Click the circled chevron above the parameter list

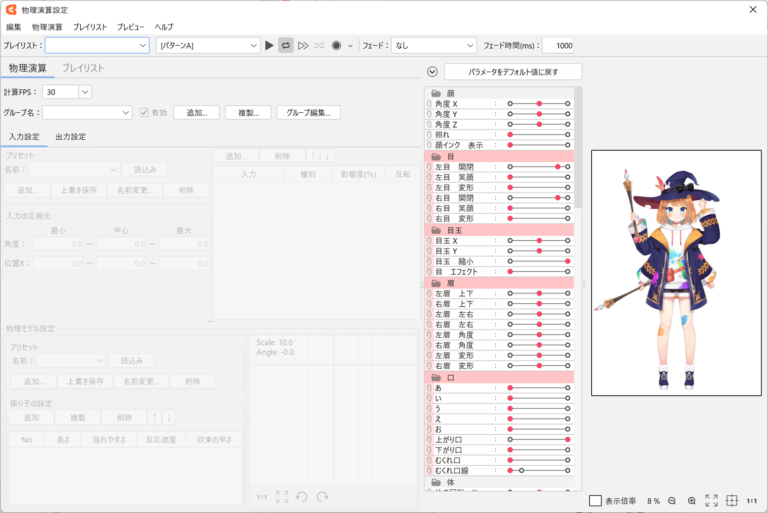[x=432, y=72]
